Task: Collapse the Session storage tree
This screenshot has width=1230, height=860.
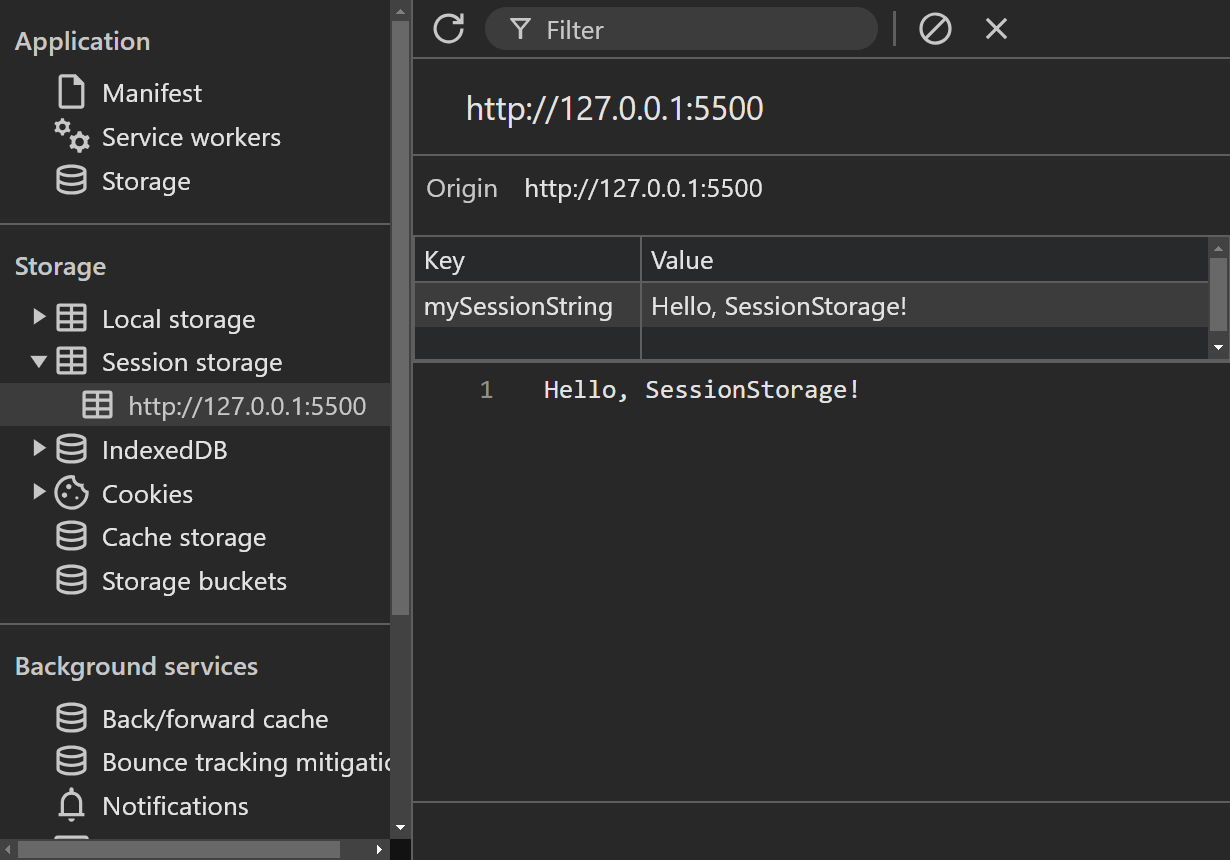Action: [38, 362]
